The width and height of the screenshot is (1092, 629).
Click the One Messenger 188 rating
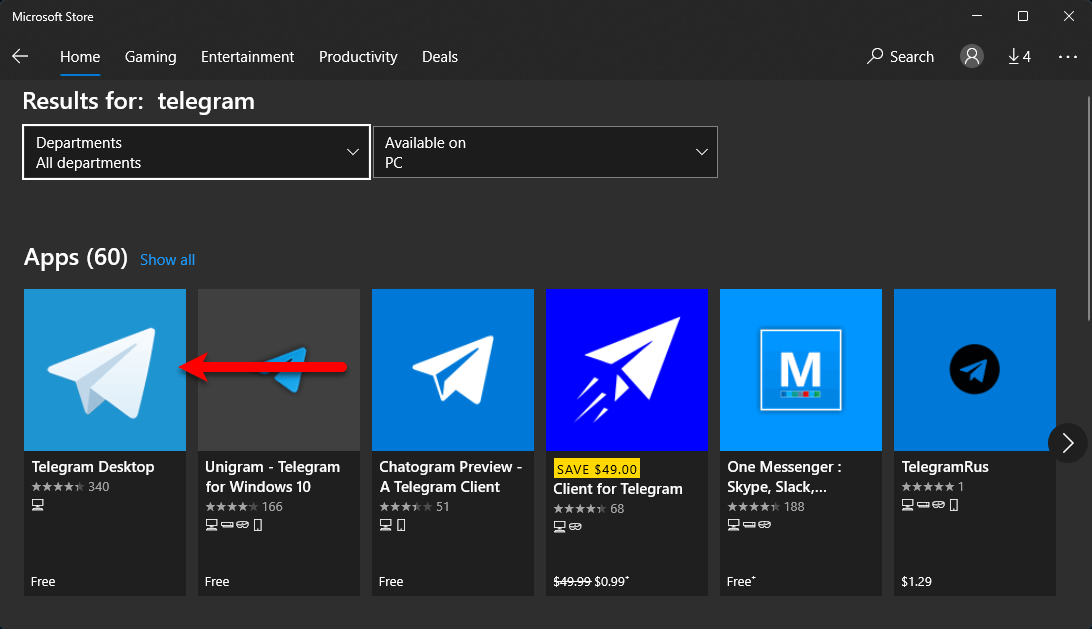coord(794,506)
